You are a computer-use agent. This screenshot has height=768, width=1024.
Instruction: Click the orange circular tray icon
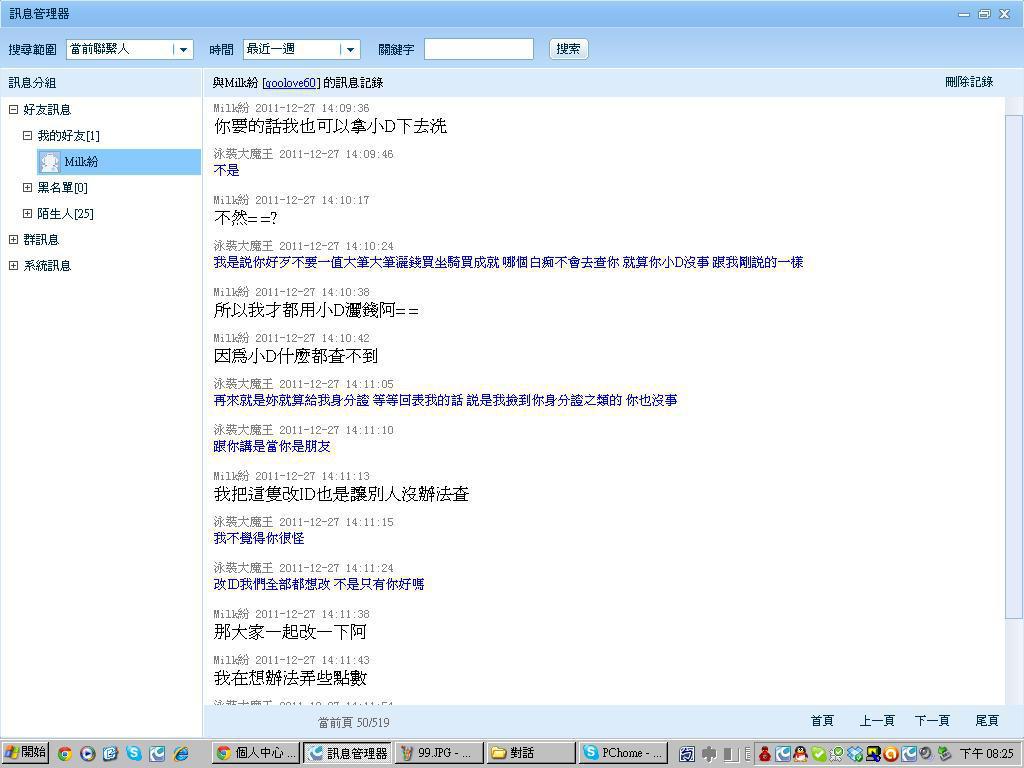(x=890, y=754)
